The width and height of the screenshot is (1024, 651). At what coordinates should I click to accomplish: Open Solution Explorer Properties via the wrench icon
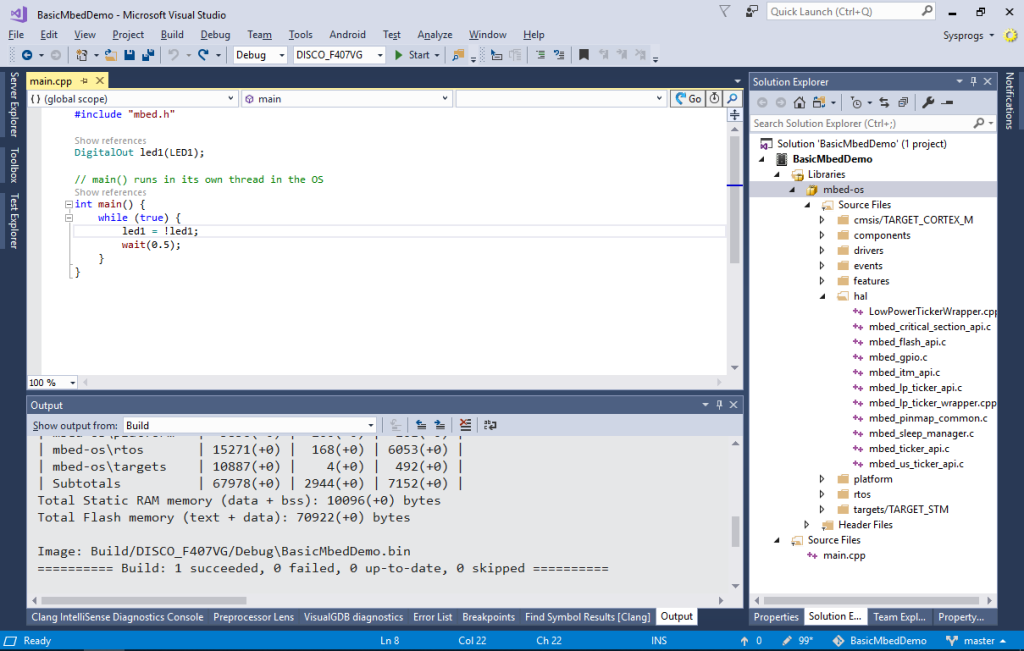pos(928,101)
